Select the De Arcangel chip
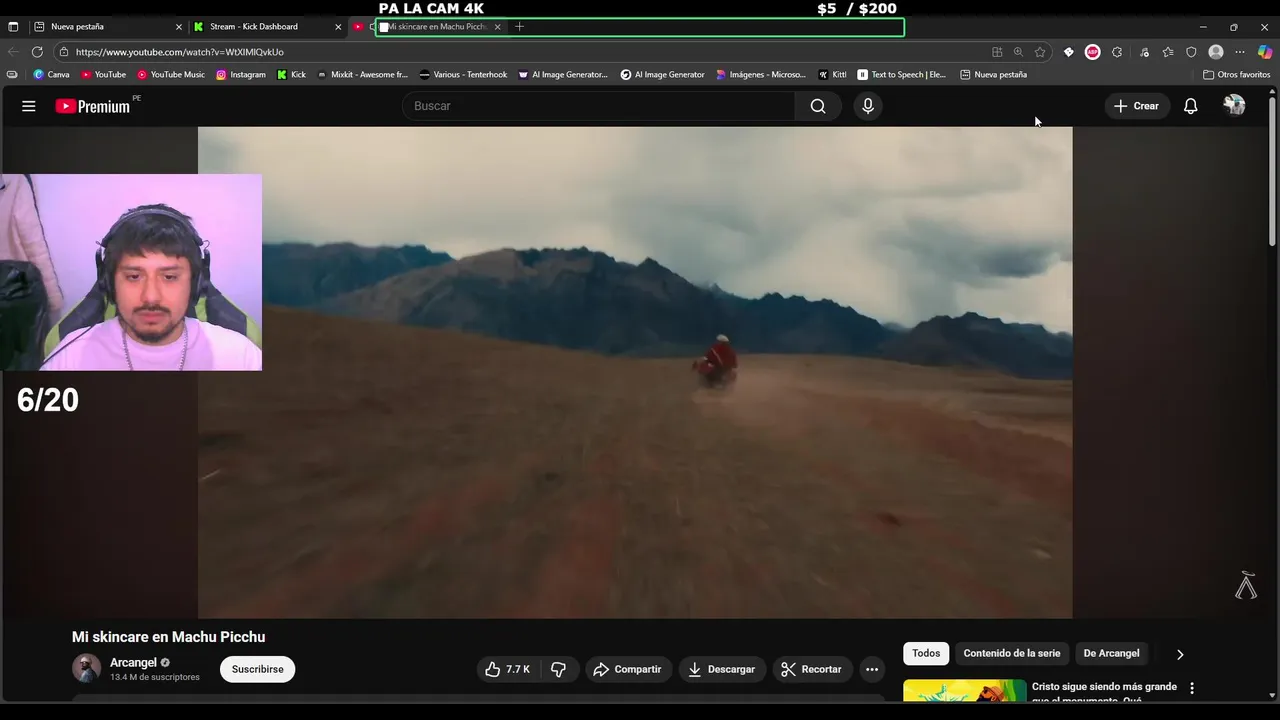1280x720 pixels. [1111, 654]
